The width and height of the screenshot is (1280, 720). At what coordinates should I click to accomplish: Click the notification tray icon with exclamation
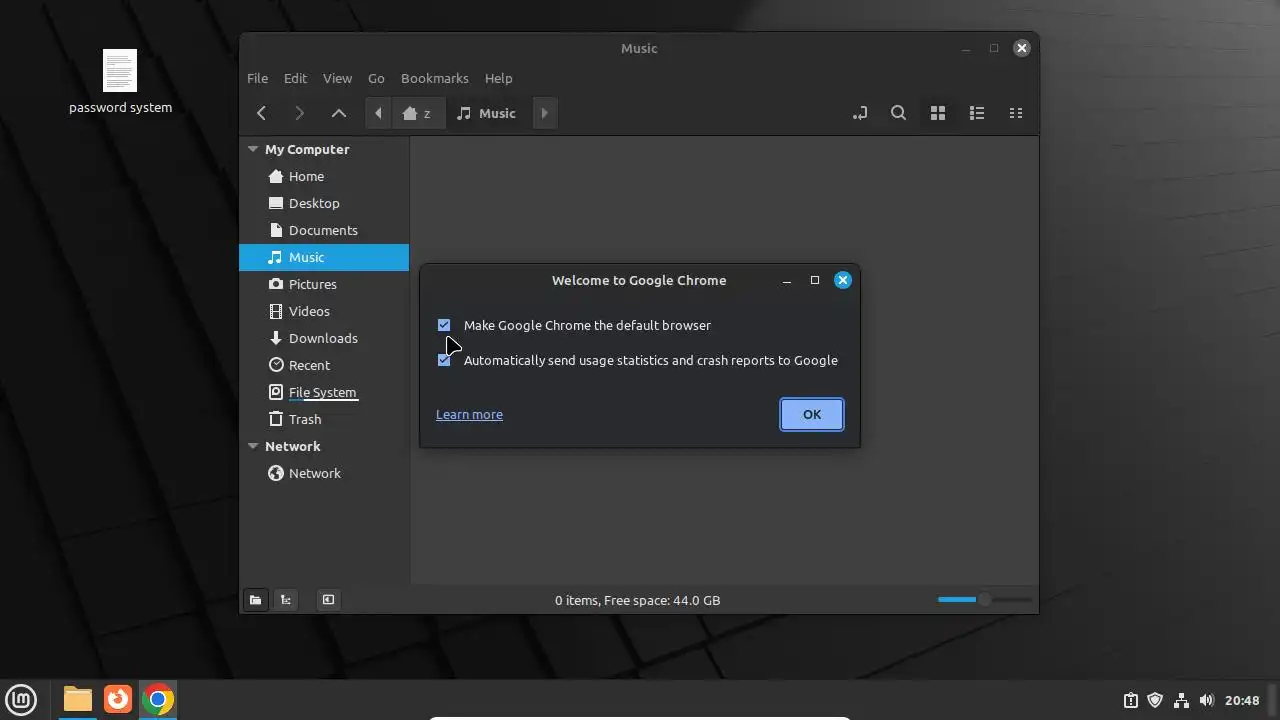(x=1130, y=700)
